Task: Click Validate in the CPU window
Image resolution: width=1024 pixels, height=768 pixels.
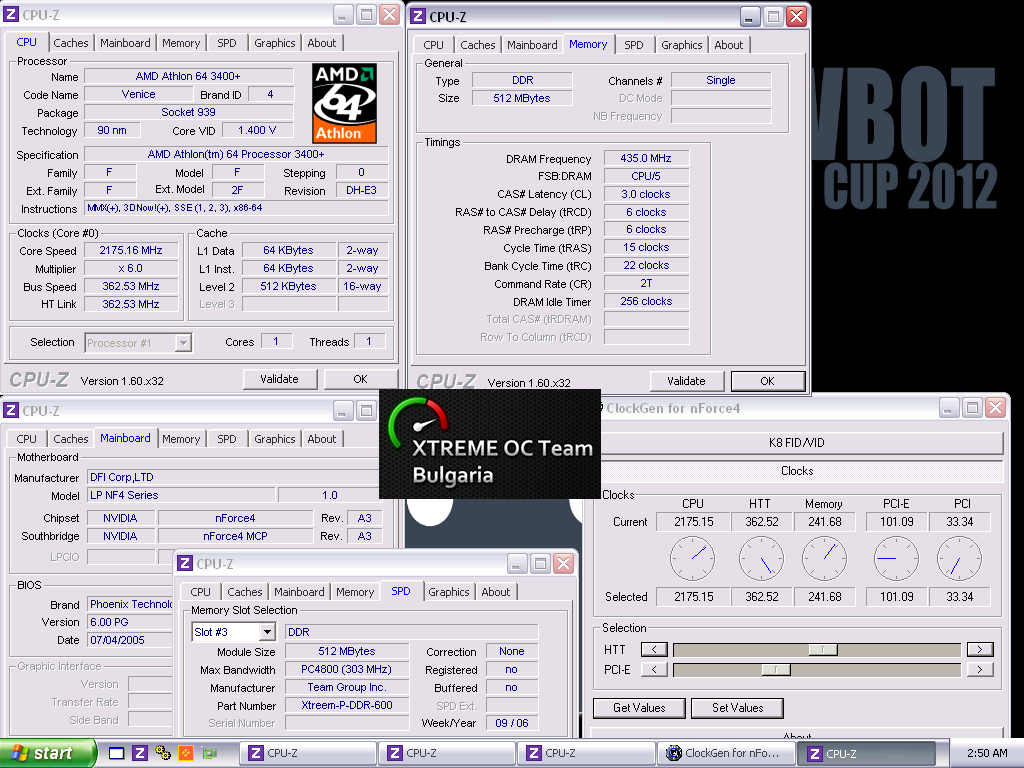Action: 280,379
